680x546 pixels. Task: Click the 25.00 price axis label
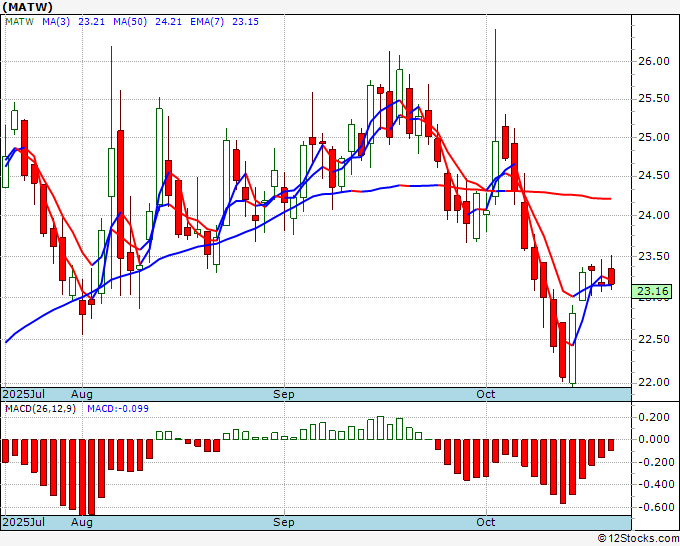pyautogui.click(x=654, y=137)
